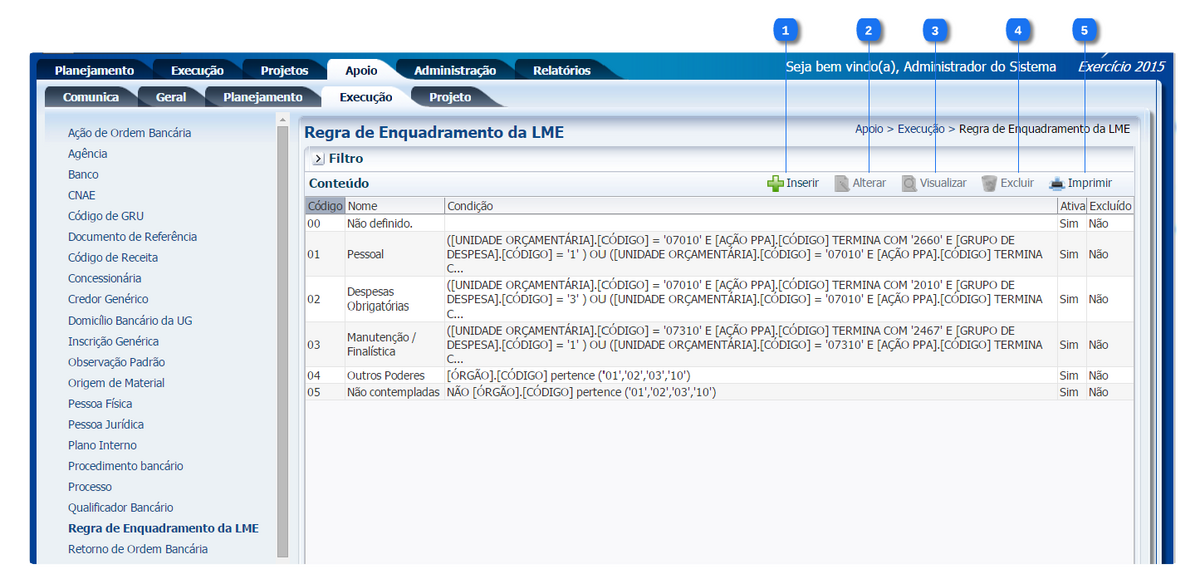Open the Qualificador Bancário sidebar link
The image size is (1200, 569).
click(120, 508)
